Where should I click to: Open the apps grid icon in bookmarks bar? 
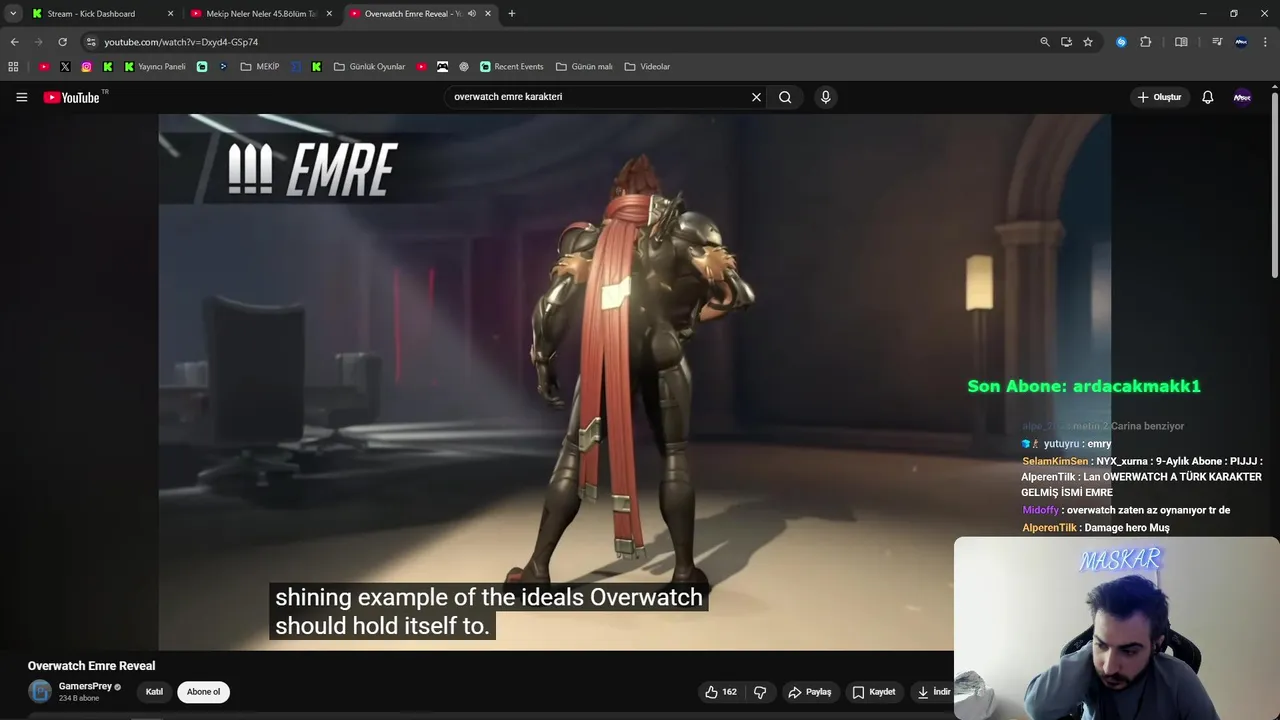coord(13,67)
